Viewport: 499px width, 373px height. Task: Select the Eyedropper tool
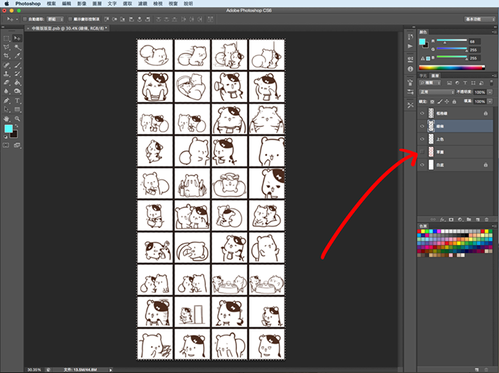17,56
